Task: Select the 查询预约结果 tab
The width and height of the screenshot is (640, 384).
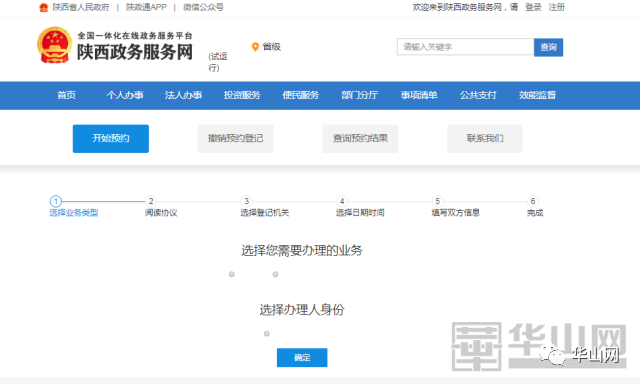Action: 360,139
